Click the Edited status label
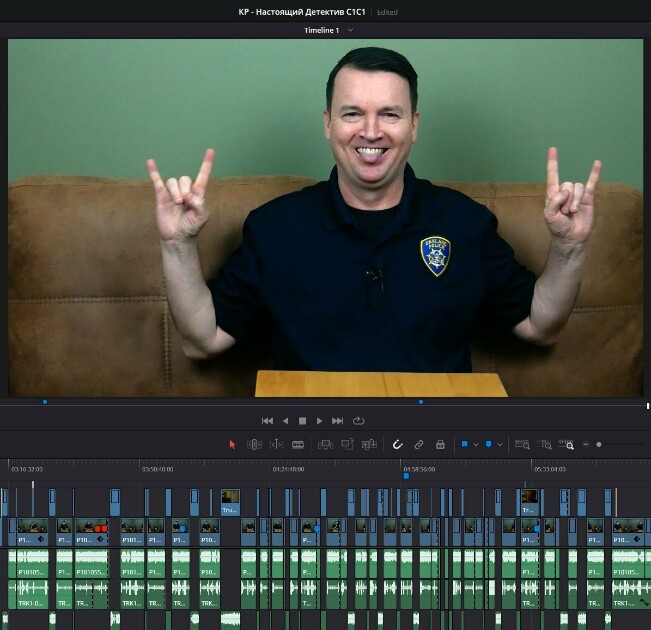The width and height of the screenshot is (651, 630). 387,12
